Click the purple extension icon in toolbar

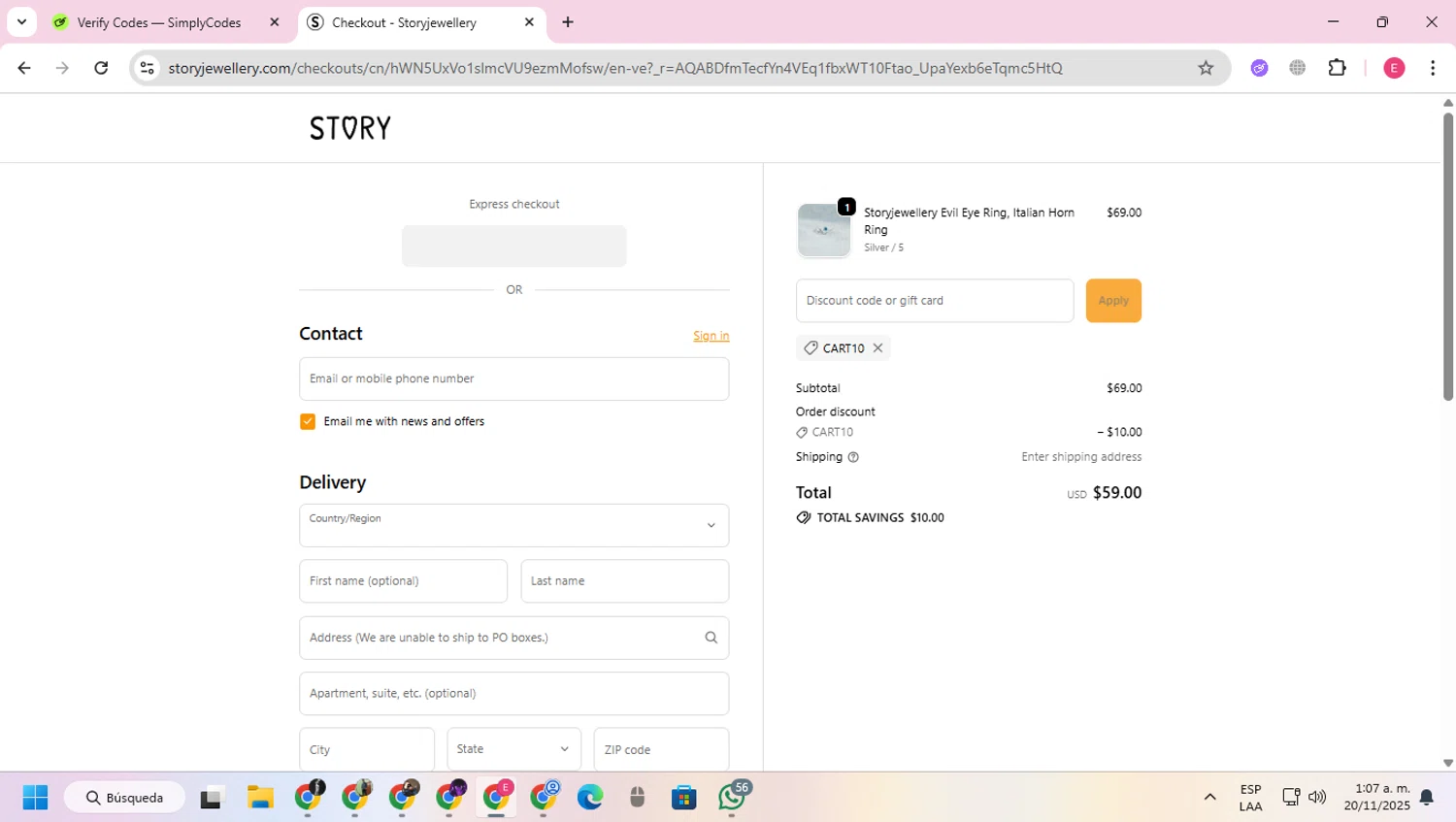(x=1259, y=68)
